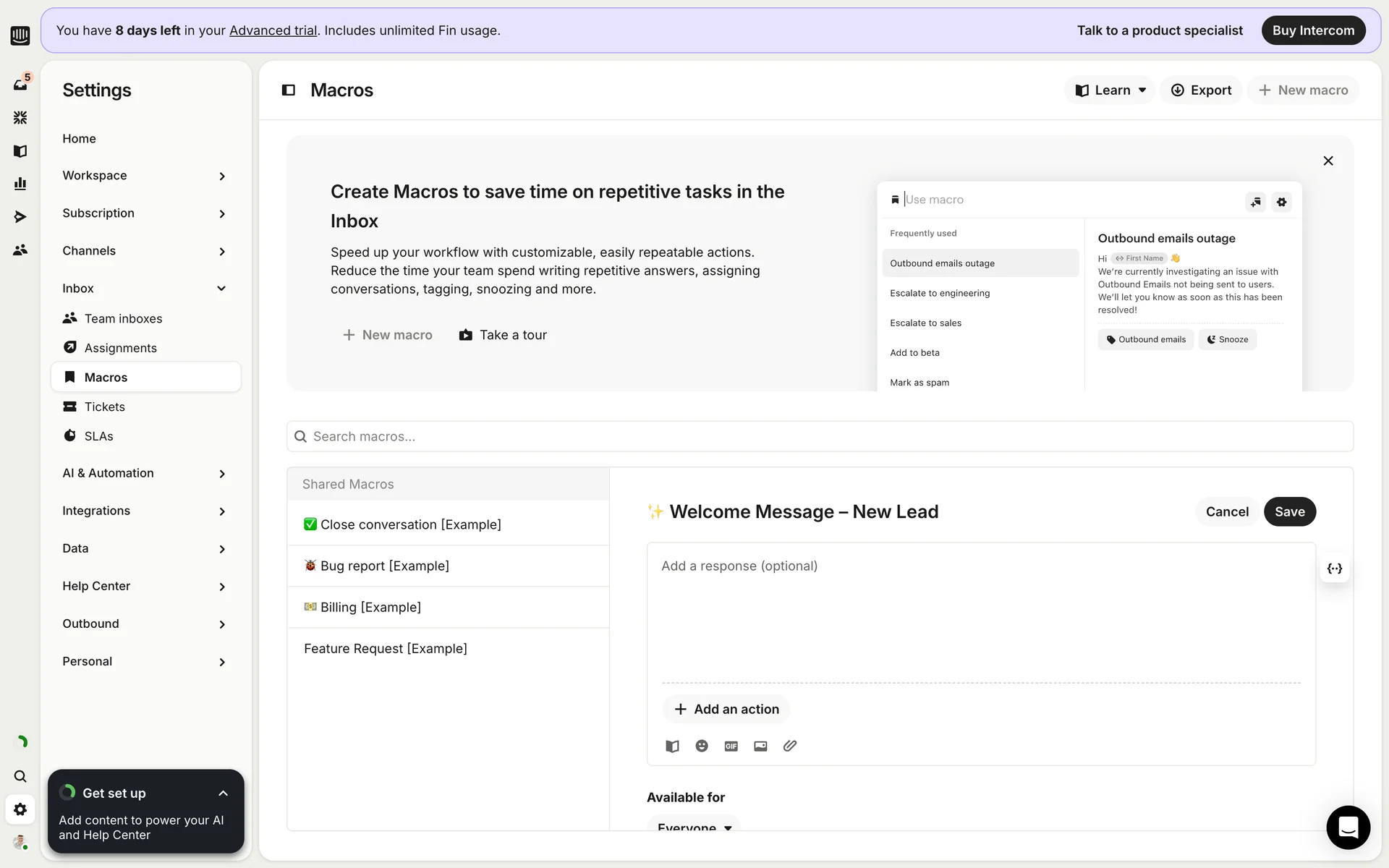This screenshot has width=1389, height=868.
Task: Collapse the Inbox settings section
Action: (221, 289)
